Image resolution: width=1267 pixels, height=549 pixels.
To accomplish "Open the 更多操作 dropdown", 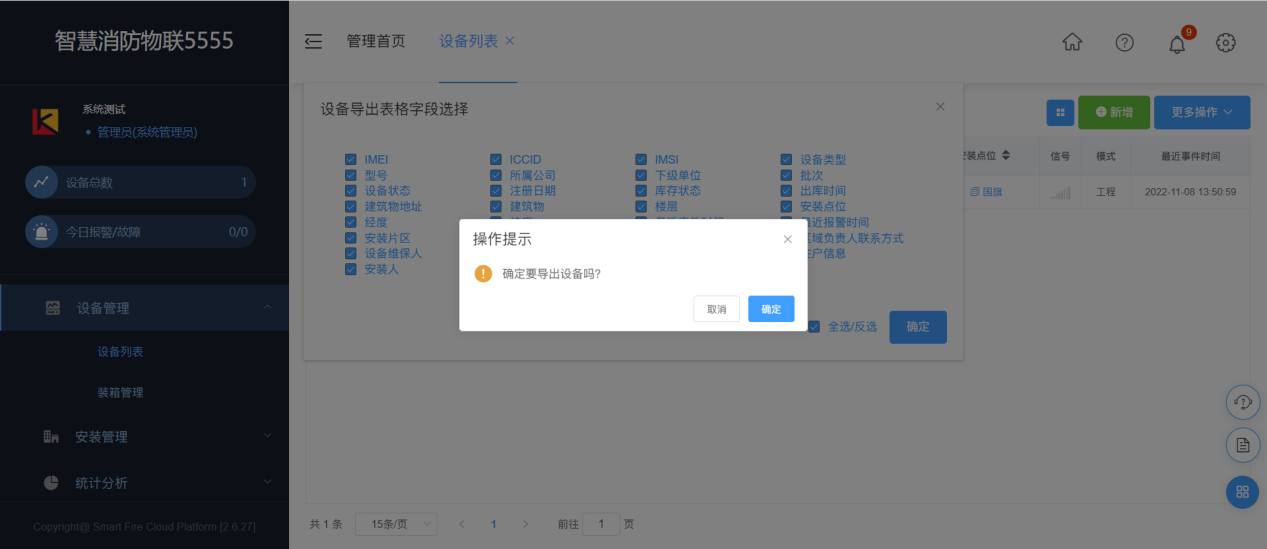I will pos(1201,113).
